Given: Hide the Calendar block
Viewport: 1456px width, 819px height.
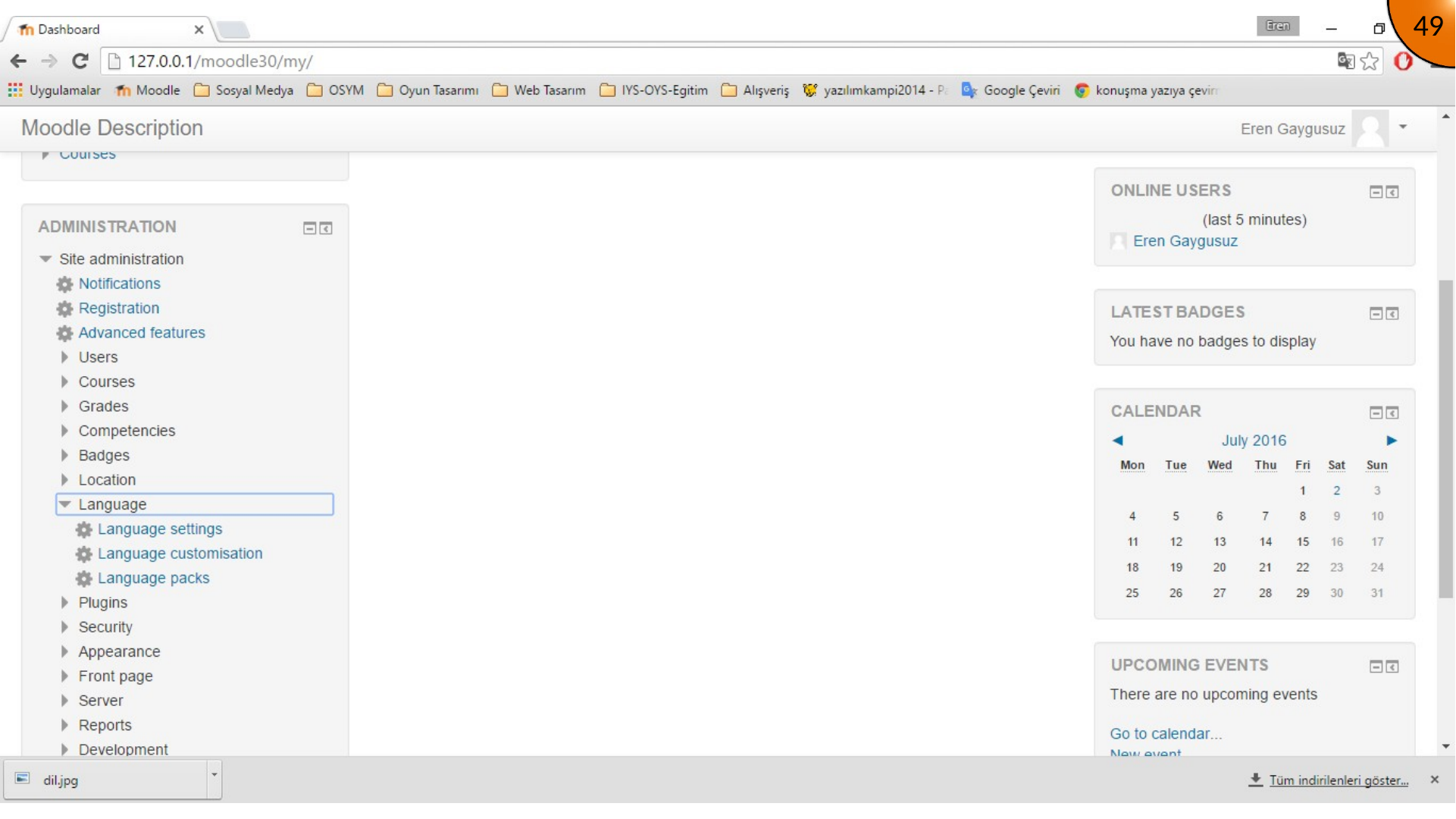Looking at the screenshot, I should click(1376, 413).
